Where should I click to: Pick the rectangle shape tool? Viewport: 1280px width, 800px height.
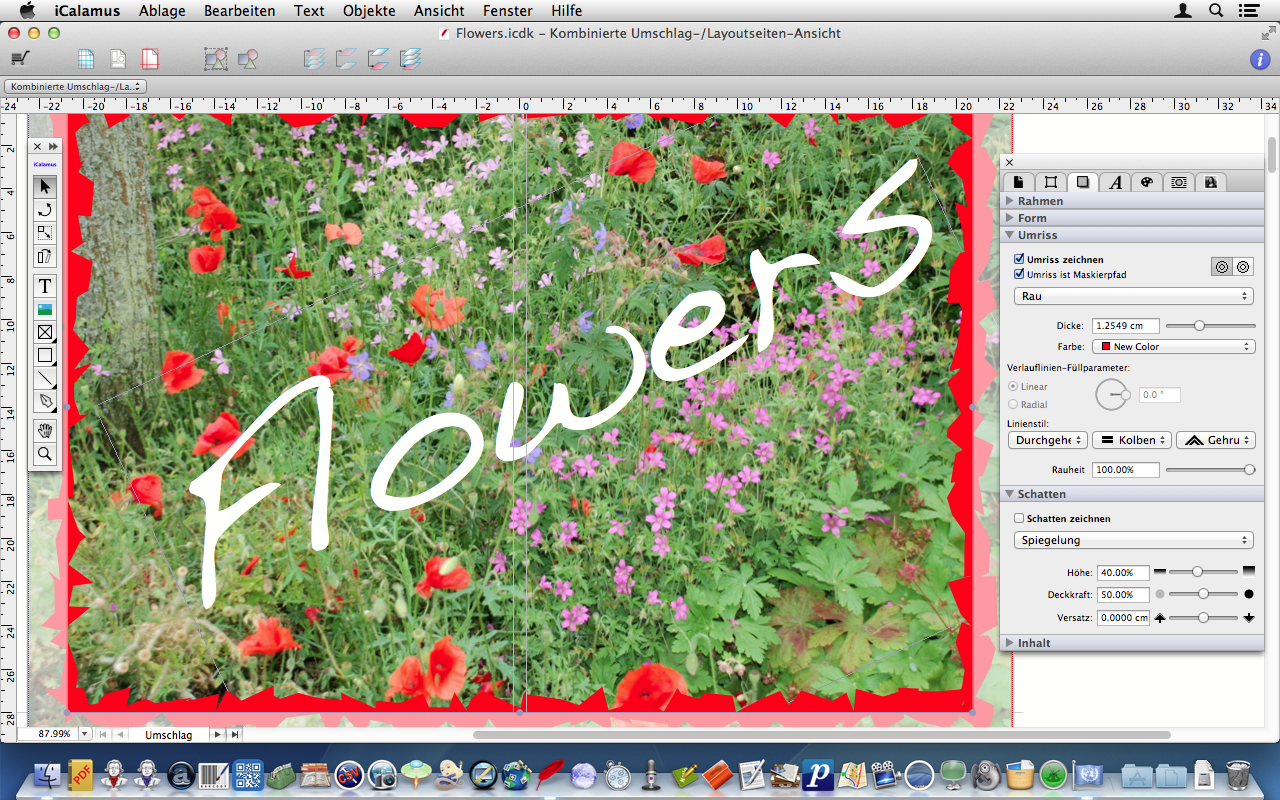[x=45, y=355]
